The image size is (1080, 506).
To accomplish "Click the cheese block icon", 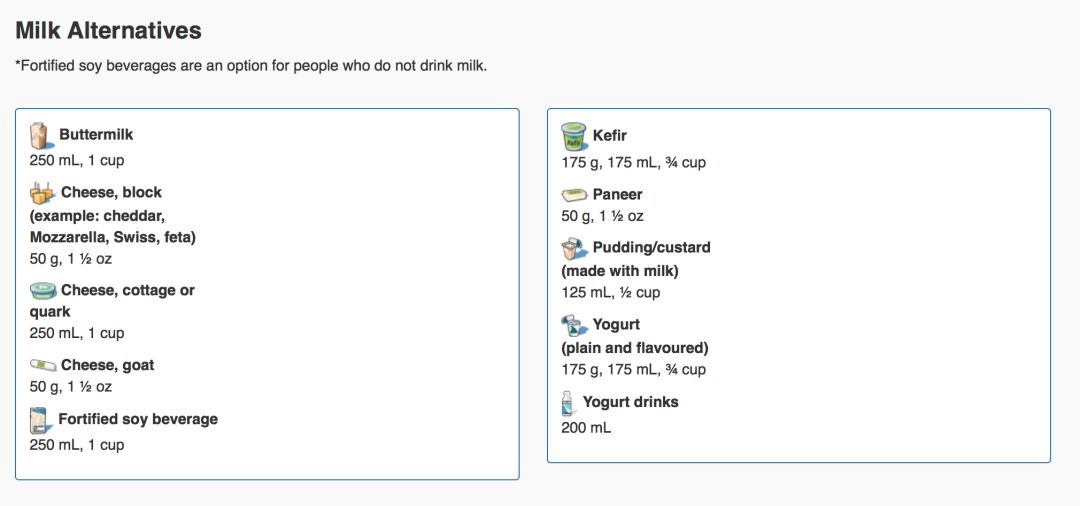I will tap(43, 193).
